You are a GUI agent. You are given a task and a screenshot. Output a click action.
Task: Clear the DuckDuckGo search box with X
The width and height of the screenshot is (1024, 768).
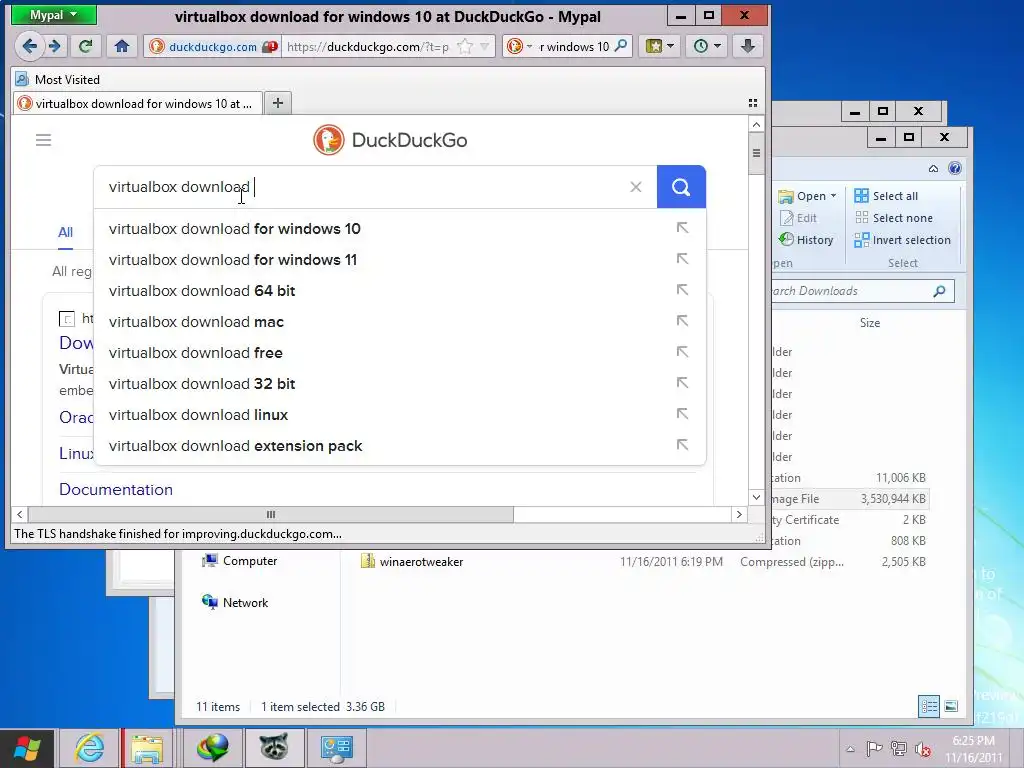(x=635, y=187)
